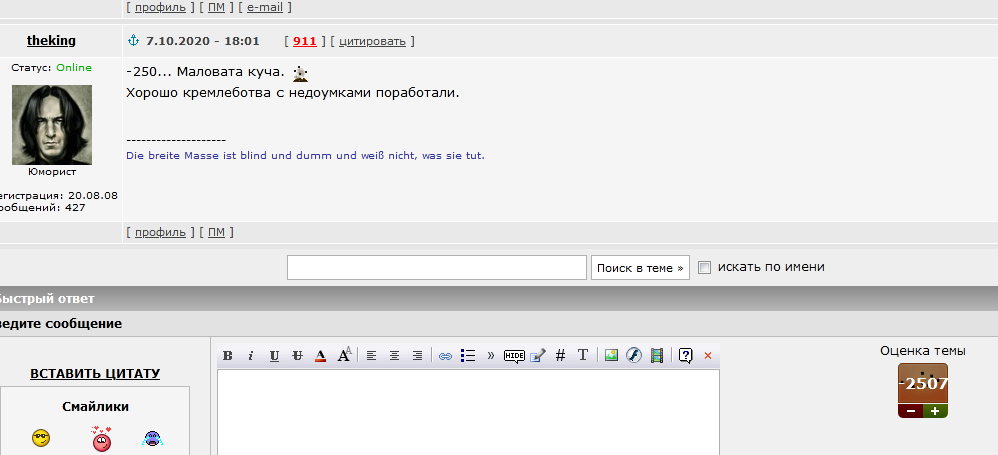Apply strikethrough formatting

(297, 356)
